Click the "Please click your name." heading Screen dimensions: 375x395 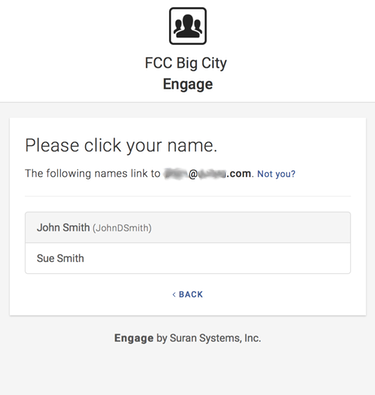[x=121, y=146]
